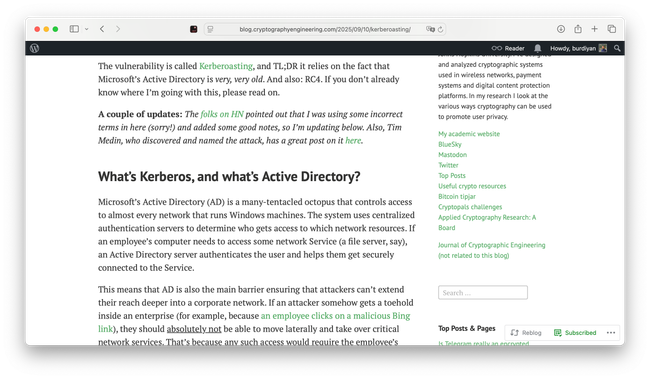Screen dimensions: 650x379
Task: Open the Twitter profile link
Action: click(x=448, y=165)
